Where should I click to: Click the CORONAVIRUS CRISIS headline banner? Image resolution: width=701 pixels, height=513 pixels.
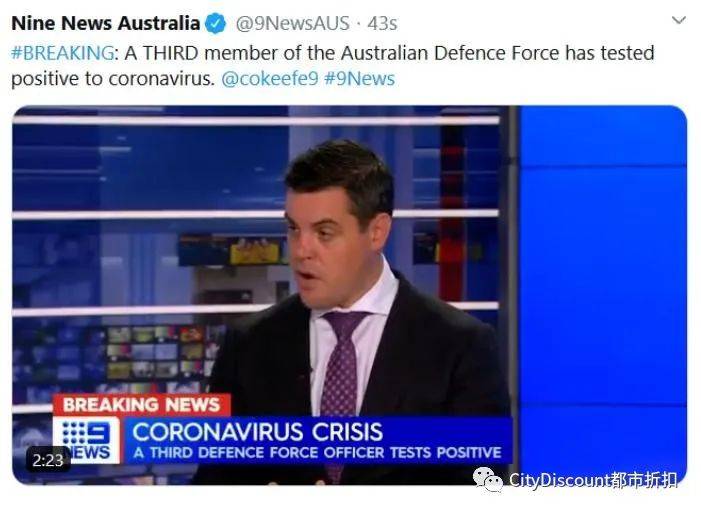[x=258, y=432]
